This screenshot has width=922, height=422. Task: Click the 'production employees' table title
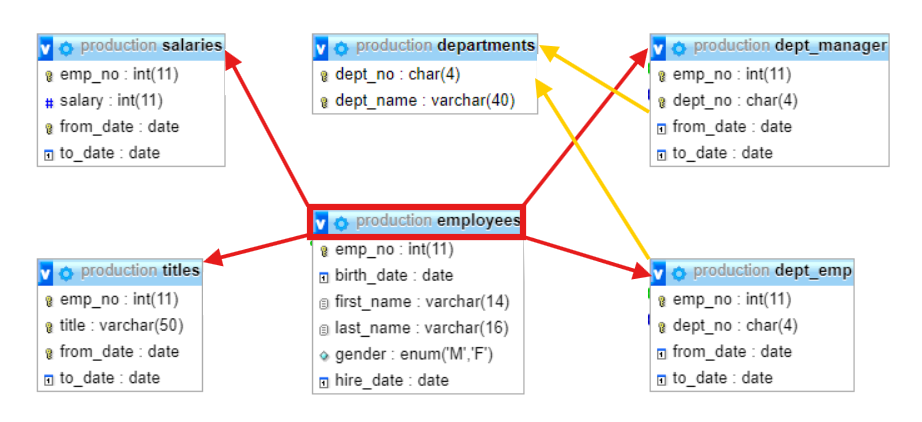click(x=438, y=221)
